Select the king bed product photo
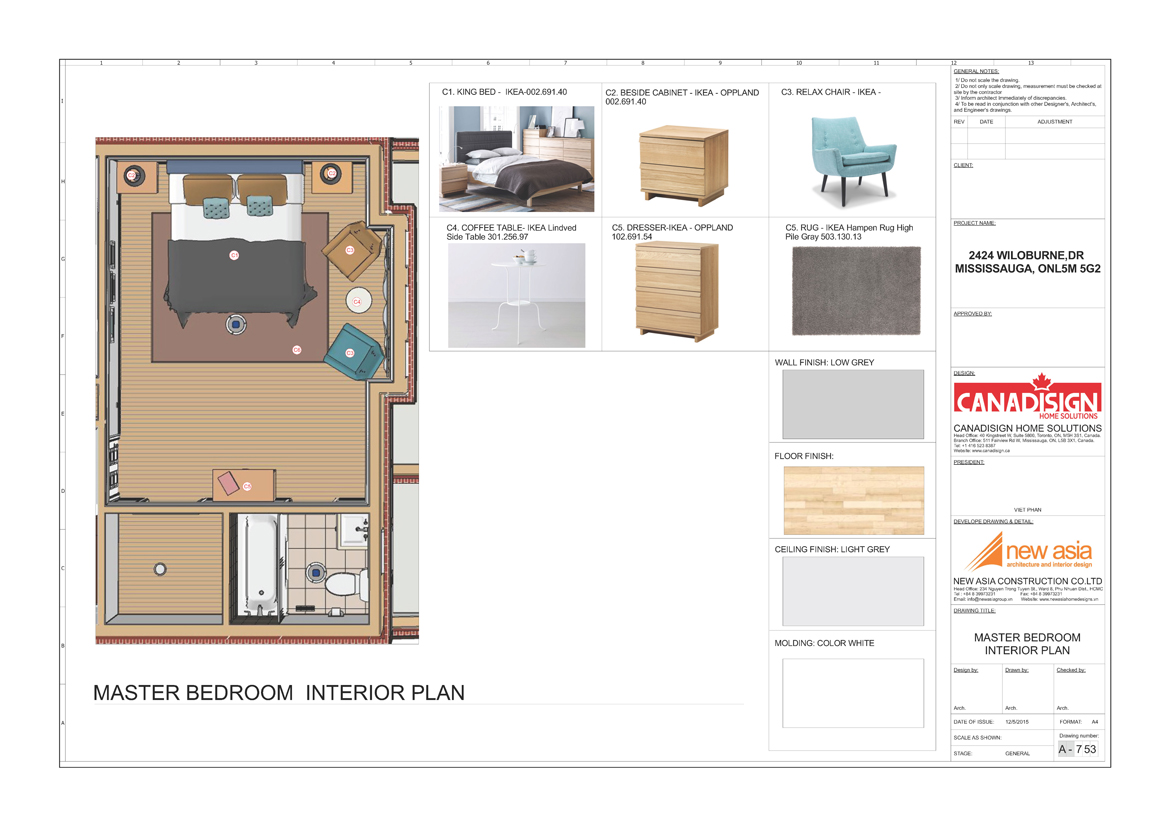This screenshot has width=1170, height=826. pos(516,159)
